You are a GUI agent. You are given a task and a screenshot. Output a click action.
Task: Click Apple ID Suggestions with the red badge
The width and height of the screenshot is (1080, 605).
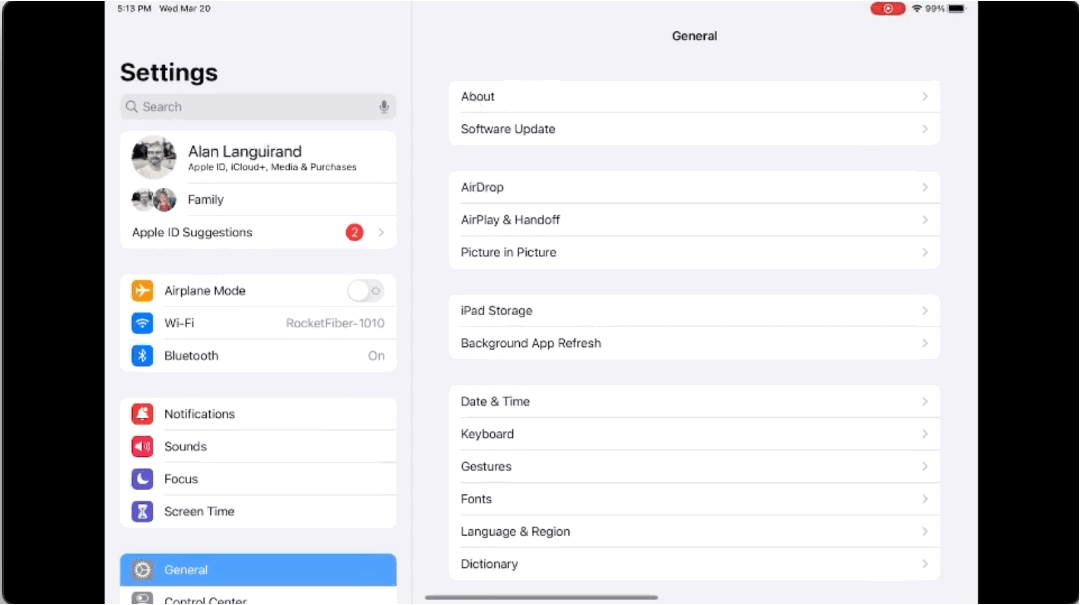[258, 232]
